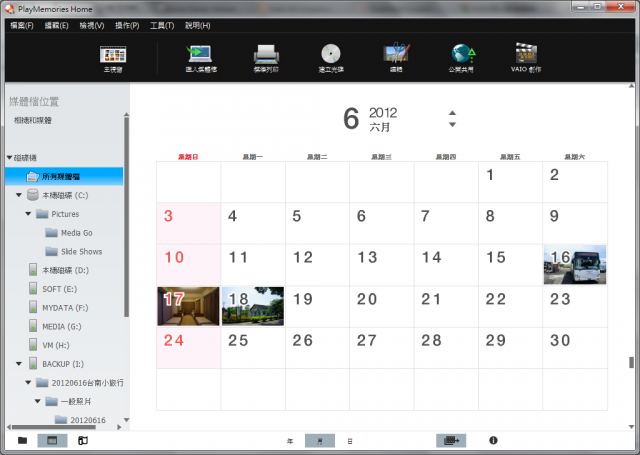Open the building photo thumbnail on June 18
The height and width of the screenshot is (455, 640).
253,306
